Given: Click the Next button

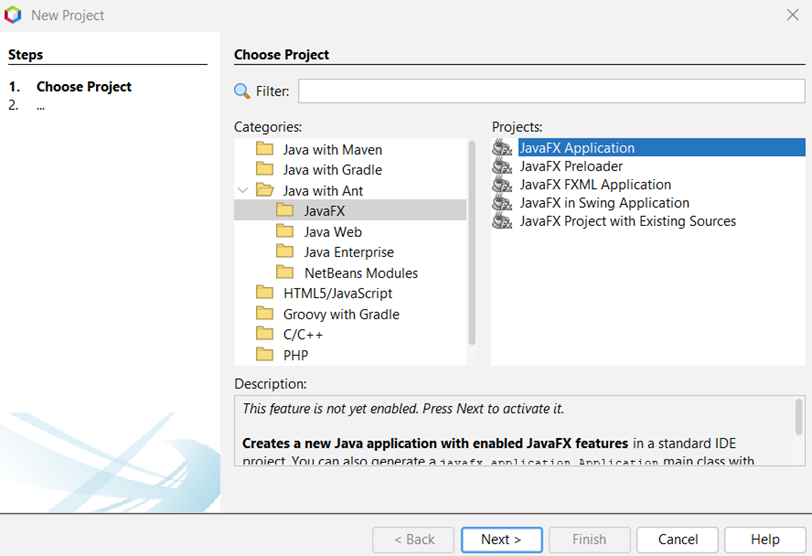Looking at the screenshot, I should (x=501, y=539).
